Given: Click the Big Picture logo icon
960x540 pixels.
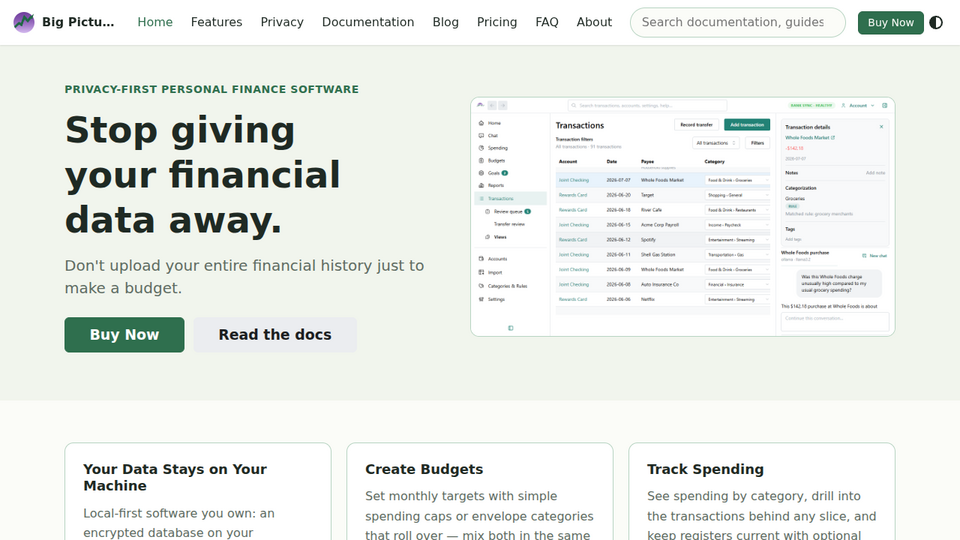Looking at the screenshot, I should point(24,23).
